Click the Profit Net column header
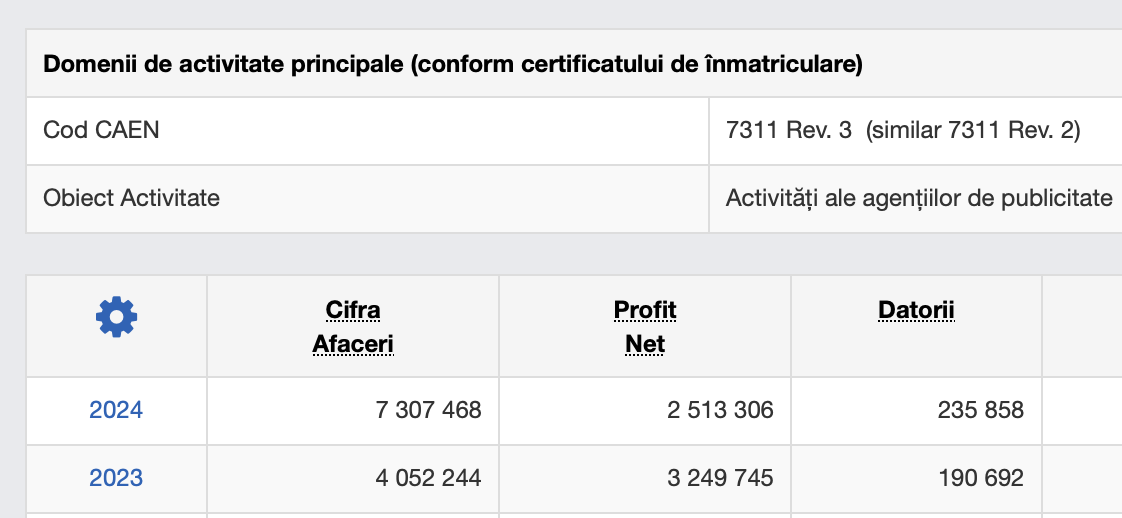Viewport: 1122px width, 518px height. pyautogui.click(x=645, y=327)
